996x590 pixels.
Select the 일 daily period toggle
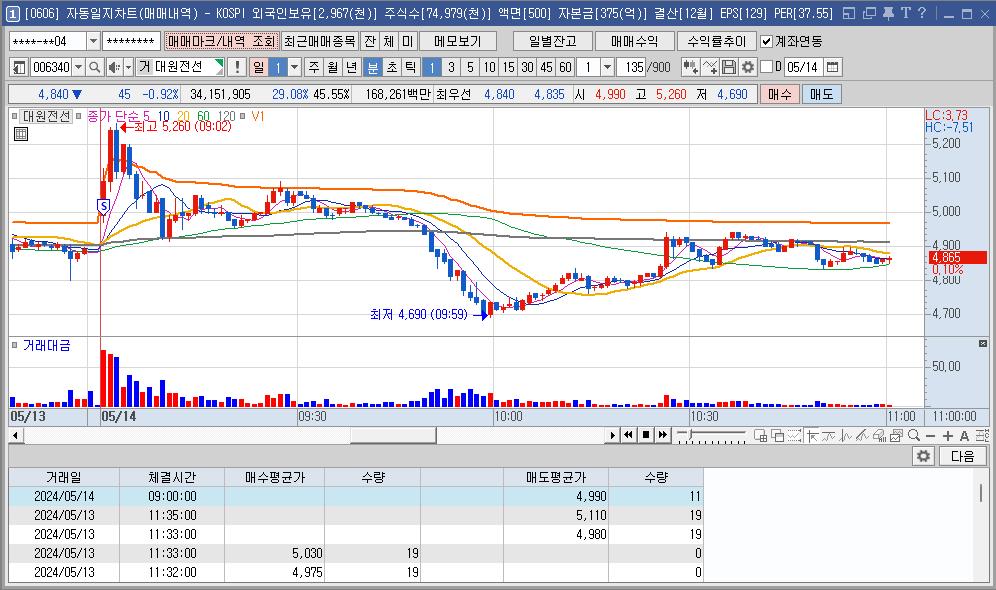tap(259, 67)
